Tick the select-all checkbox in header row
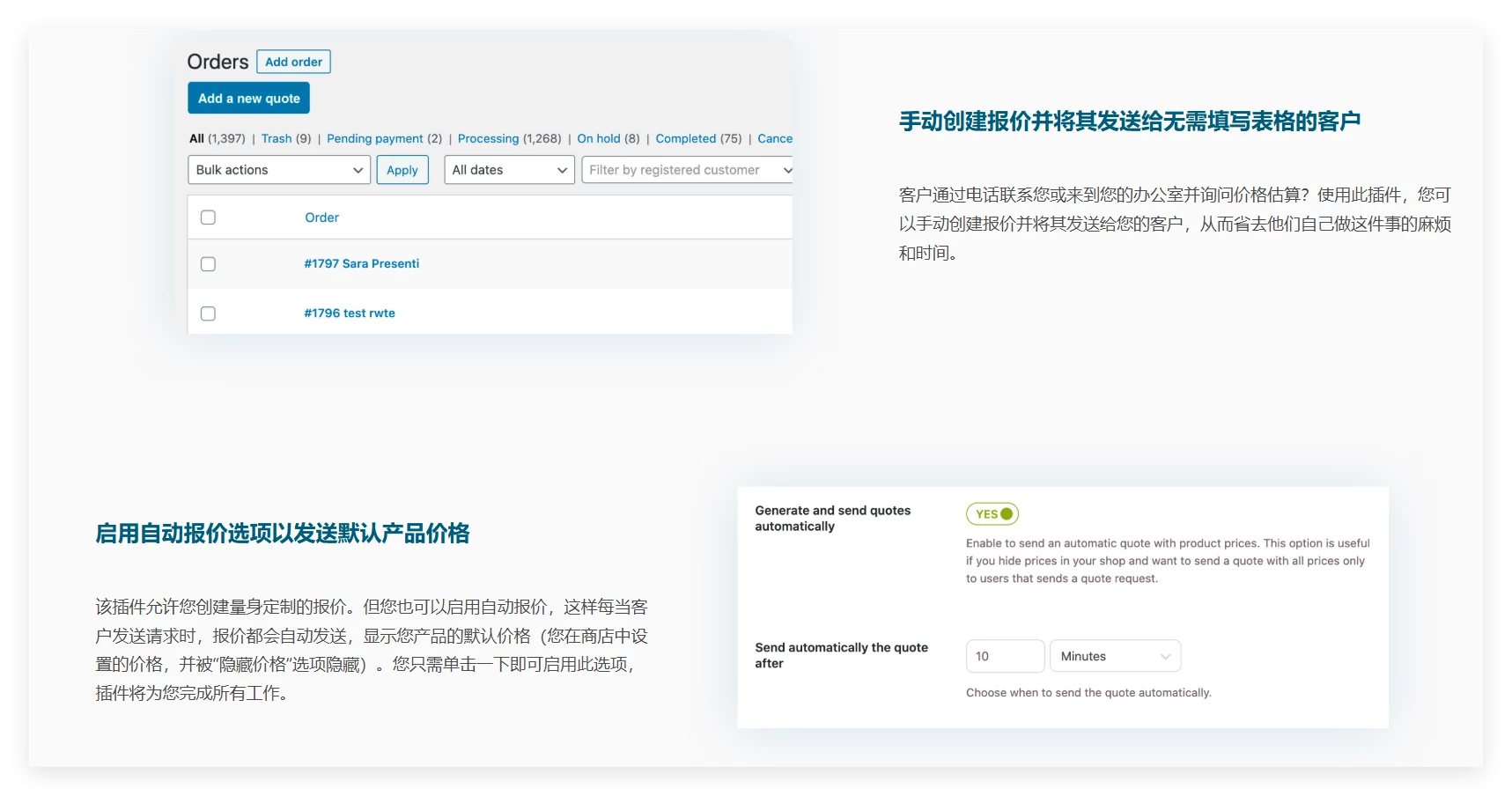This screenshot has width=1512, height=796. 208,217
